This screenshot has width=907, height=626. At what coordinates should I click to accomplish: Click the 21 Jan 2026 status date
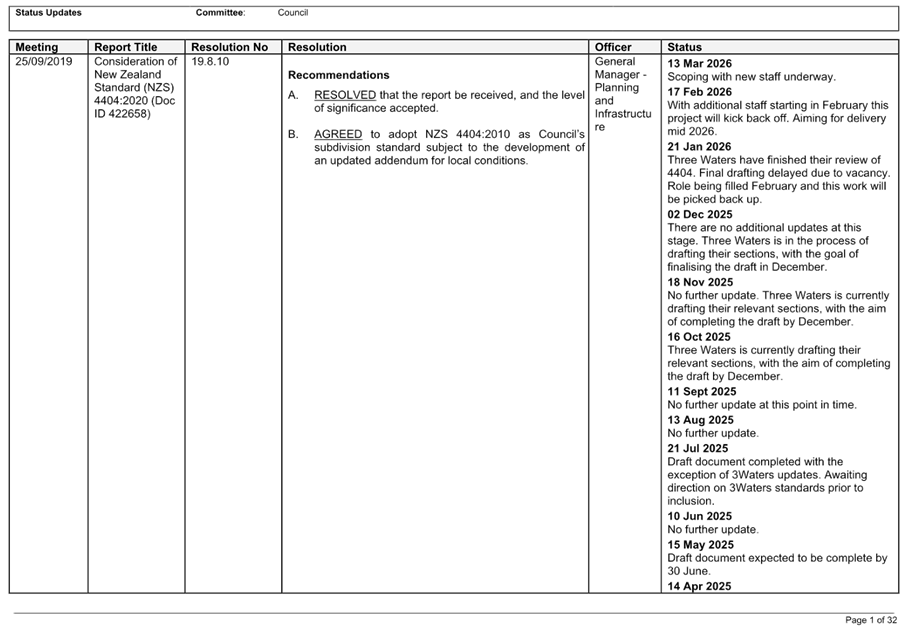tap(699, 147)
